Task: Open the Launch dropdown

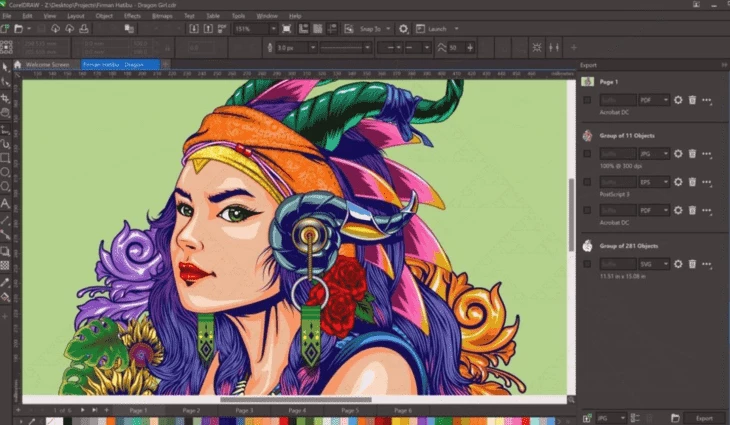Action: 456,29
